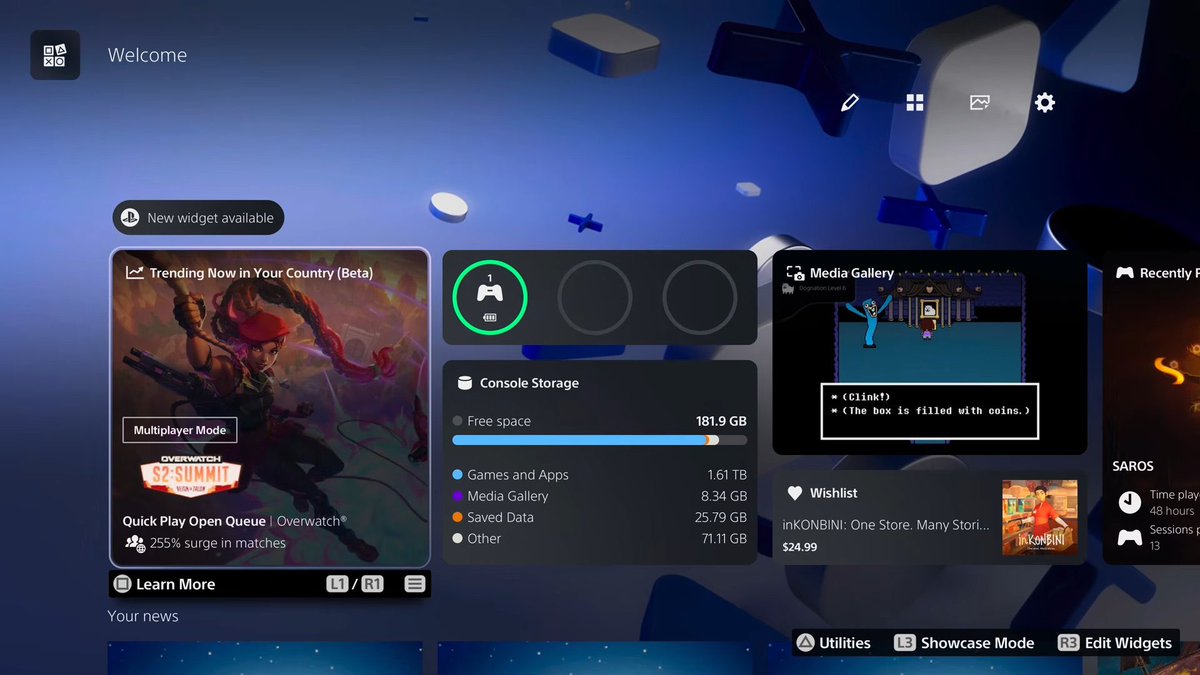Viewport: 1200px width, 675px height.
Task: Select the Games and Apps storage row
Action: click(600, 475)
